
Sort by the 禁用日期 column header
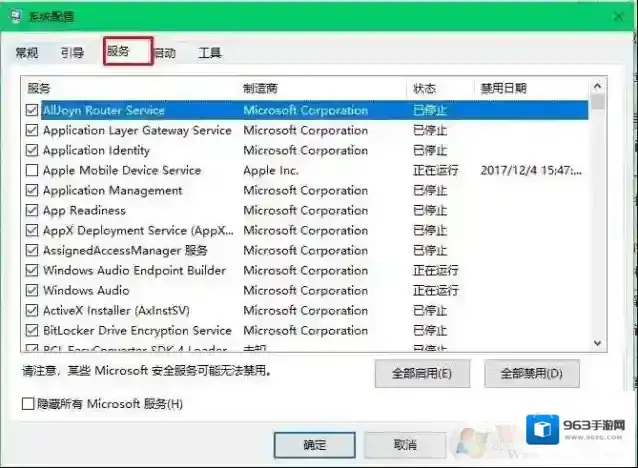pyautogui.click(x=504, y=88)
